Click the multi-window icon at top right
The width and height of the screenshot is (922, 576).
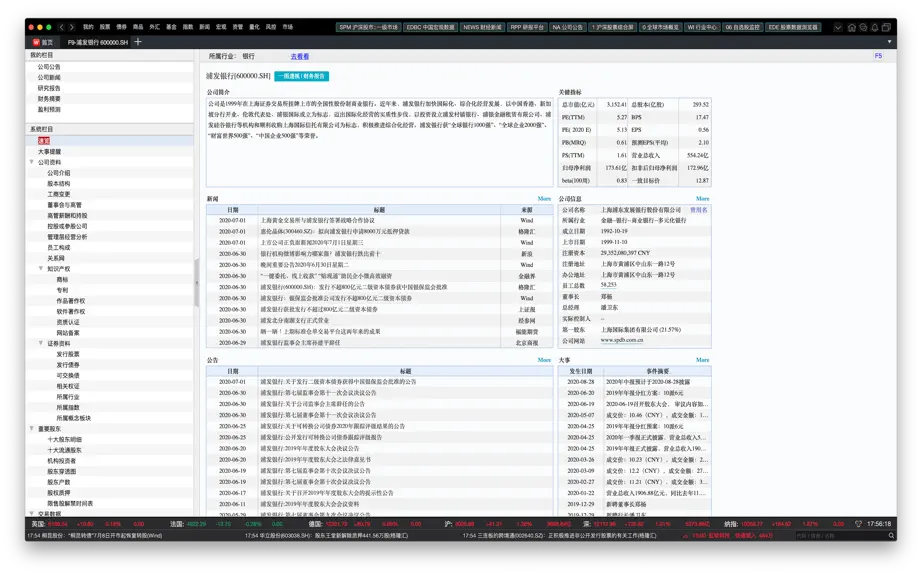pyautogui.click(x=886, y=27)
